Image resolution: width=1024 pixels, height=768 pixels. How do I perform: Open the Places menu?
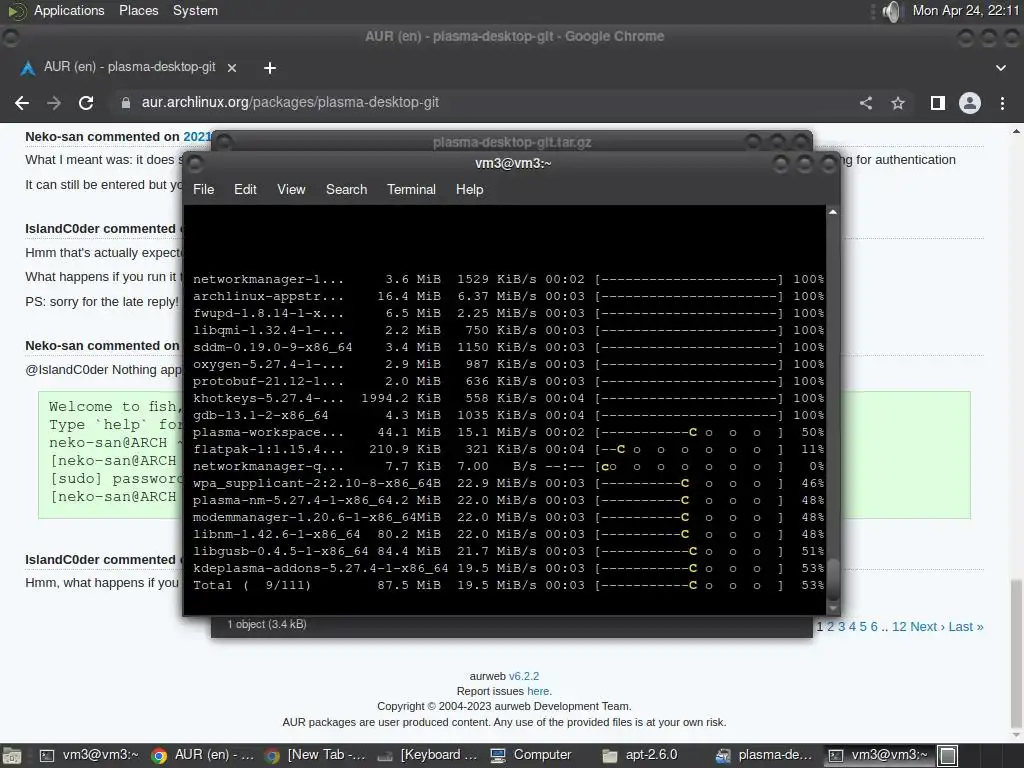(138, 10)
